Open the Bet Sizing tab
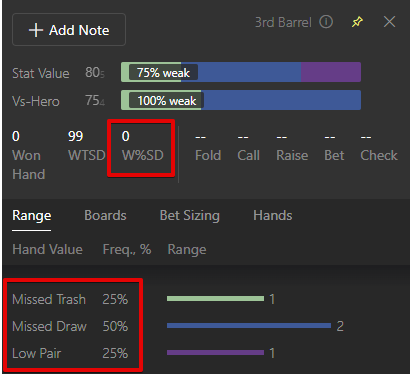 pyautogui.click(x=190, y=216)
